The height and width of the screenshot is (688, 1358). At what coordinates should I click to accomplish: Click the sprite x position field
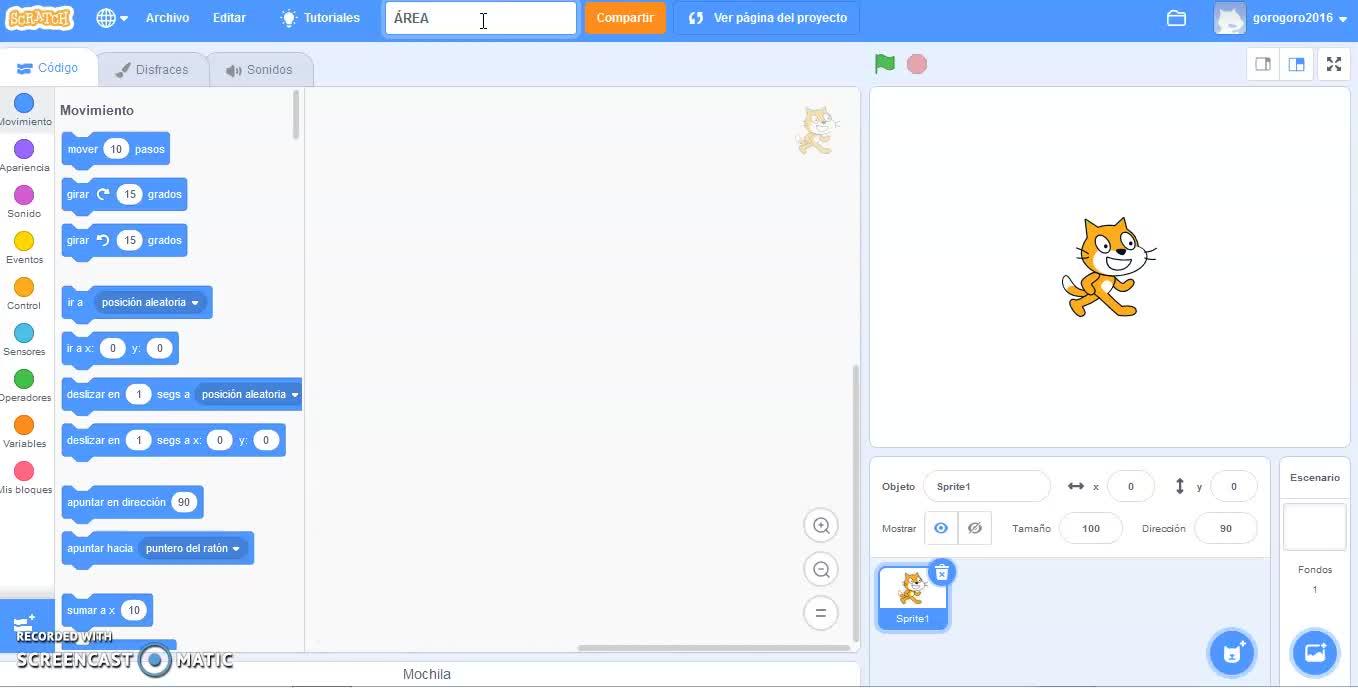[x=1131, y=487]
